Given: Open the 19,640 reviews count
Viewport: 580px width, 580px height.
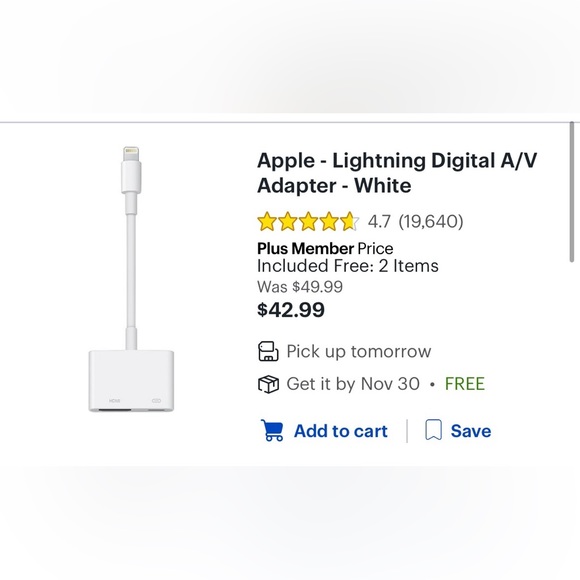Looking at the screenshot, I should (431, 222).
